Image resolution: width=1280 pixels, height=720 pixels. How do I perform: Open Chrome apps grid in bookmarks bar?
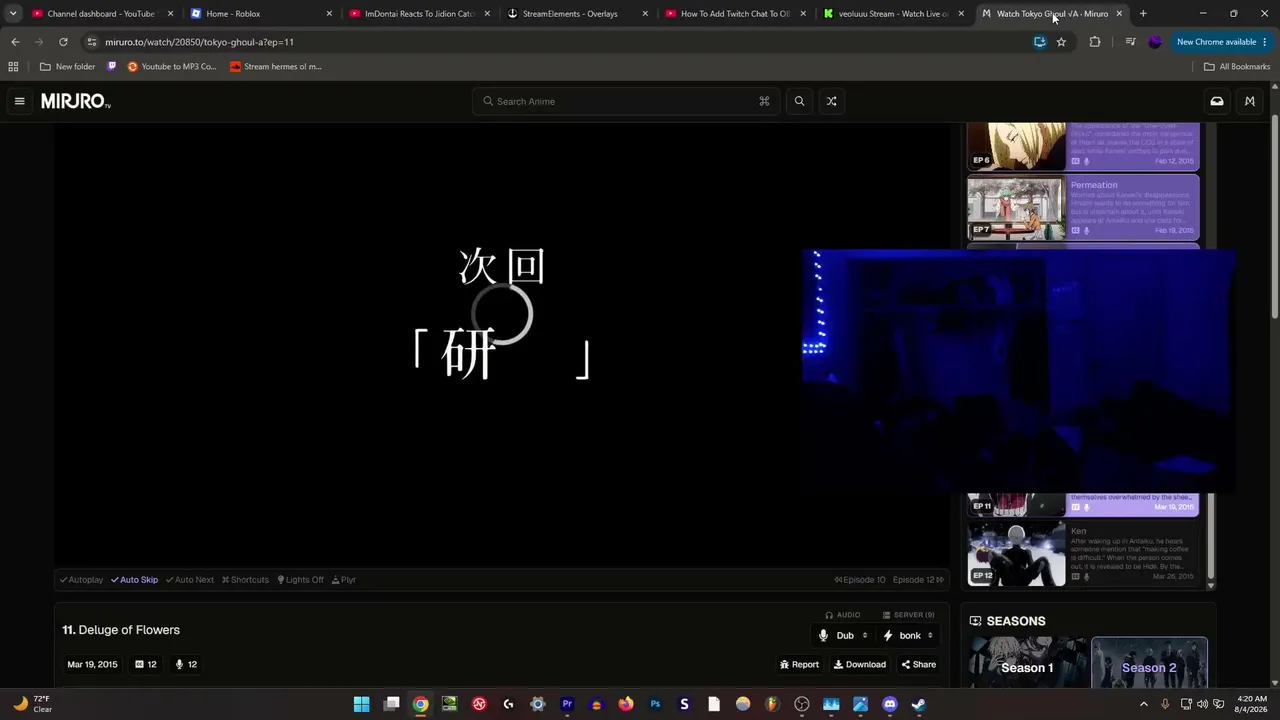[13, 67]
